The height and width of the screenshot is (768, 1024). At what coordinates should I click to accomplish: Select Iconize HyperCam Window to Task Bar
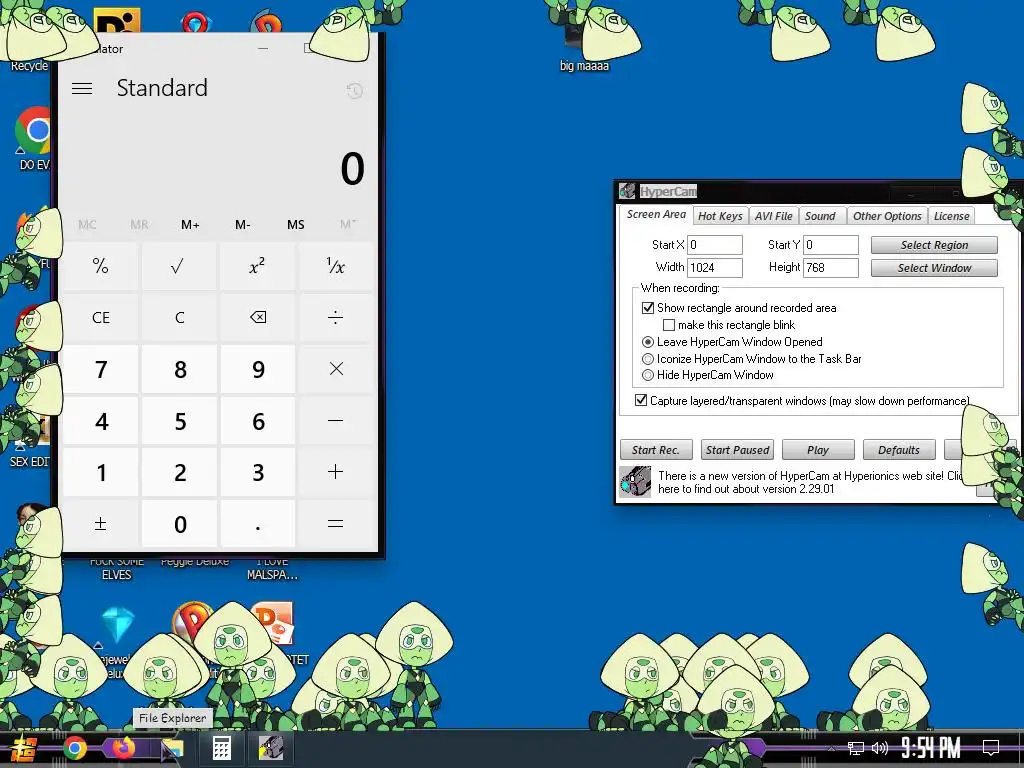(x=648, y=359)
